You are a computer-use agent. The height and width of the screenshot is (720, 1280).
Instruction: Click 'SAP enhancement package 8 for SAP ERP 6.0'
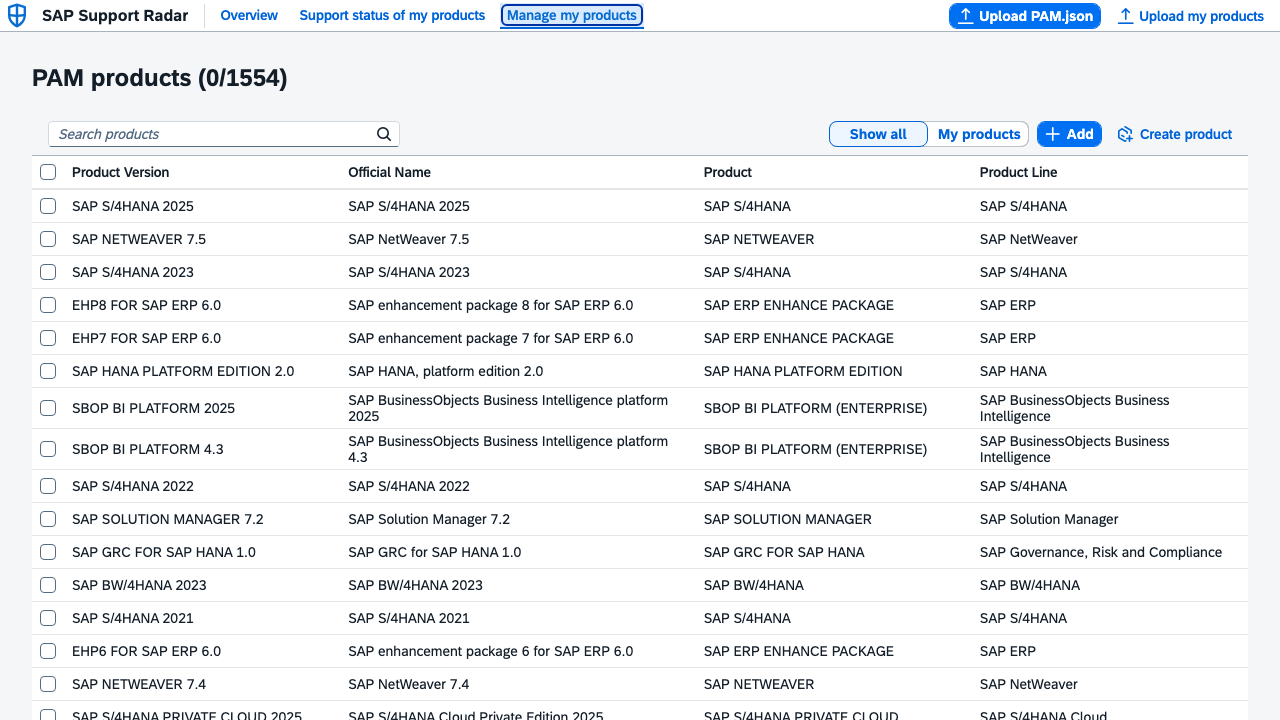coord(491,305)
